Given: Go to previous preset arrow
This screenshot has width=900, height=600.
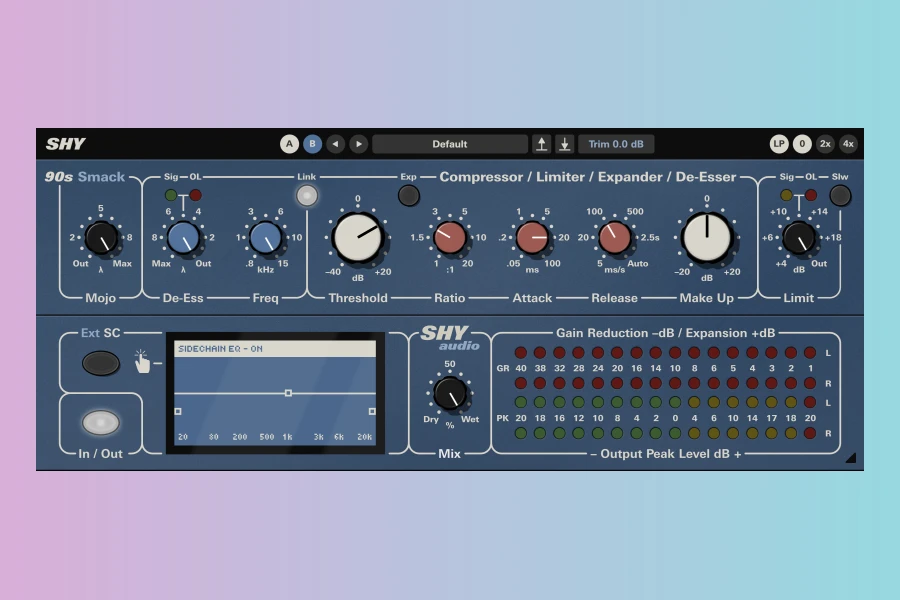Looking at the screenshot, I should [335, 144].
